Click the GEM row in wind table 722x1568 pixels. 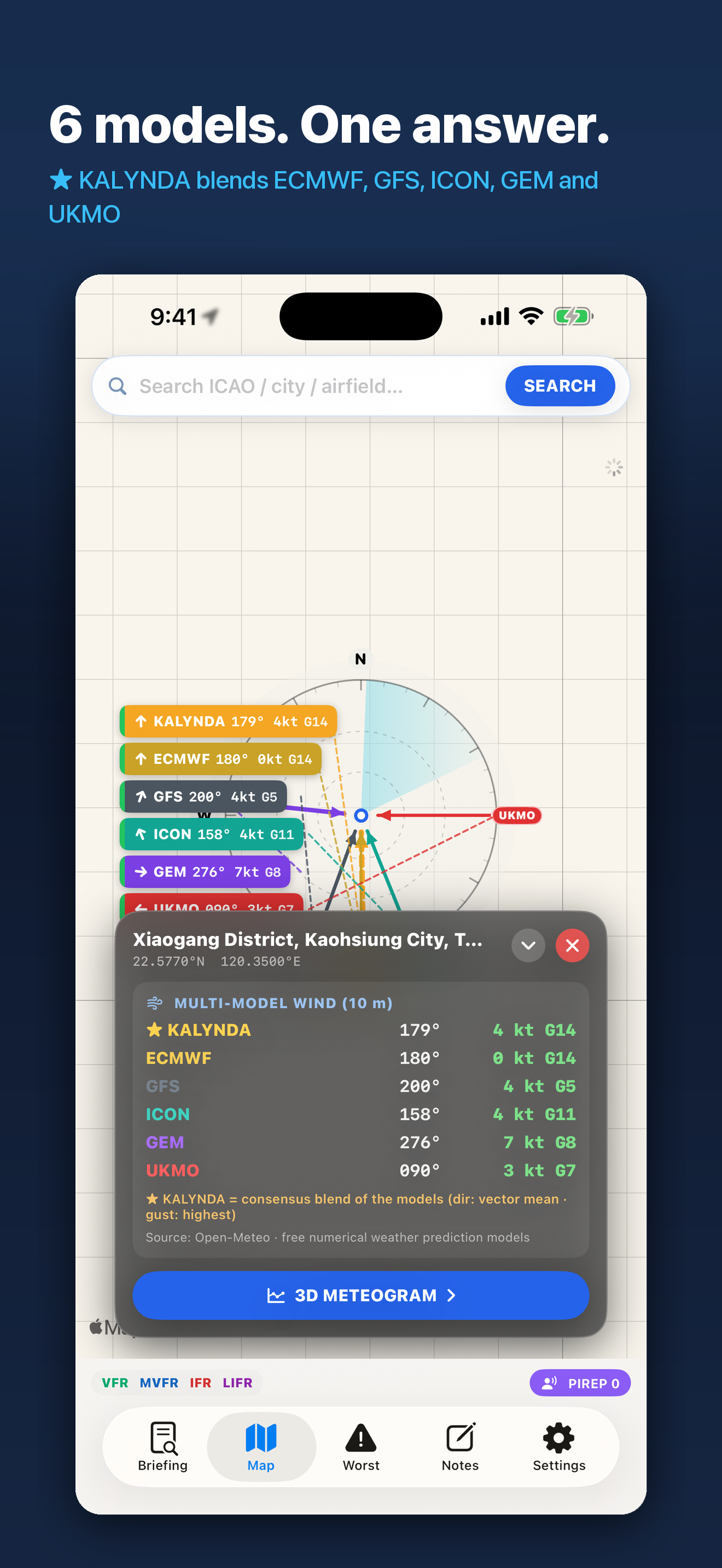click(x=360, y=1142)
